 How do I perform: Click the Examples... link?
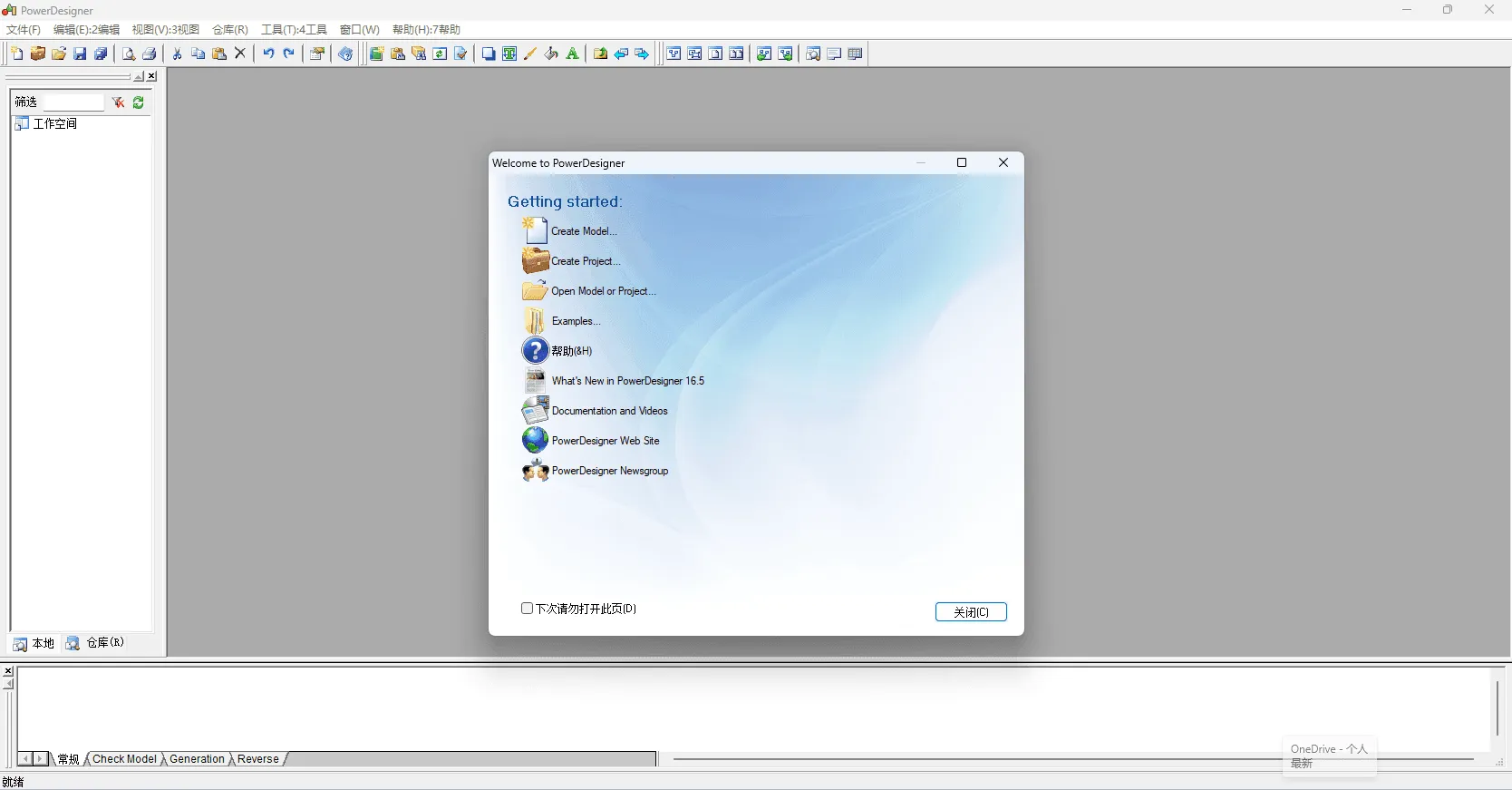[x=576, y=321]
